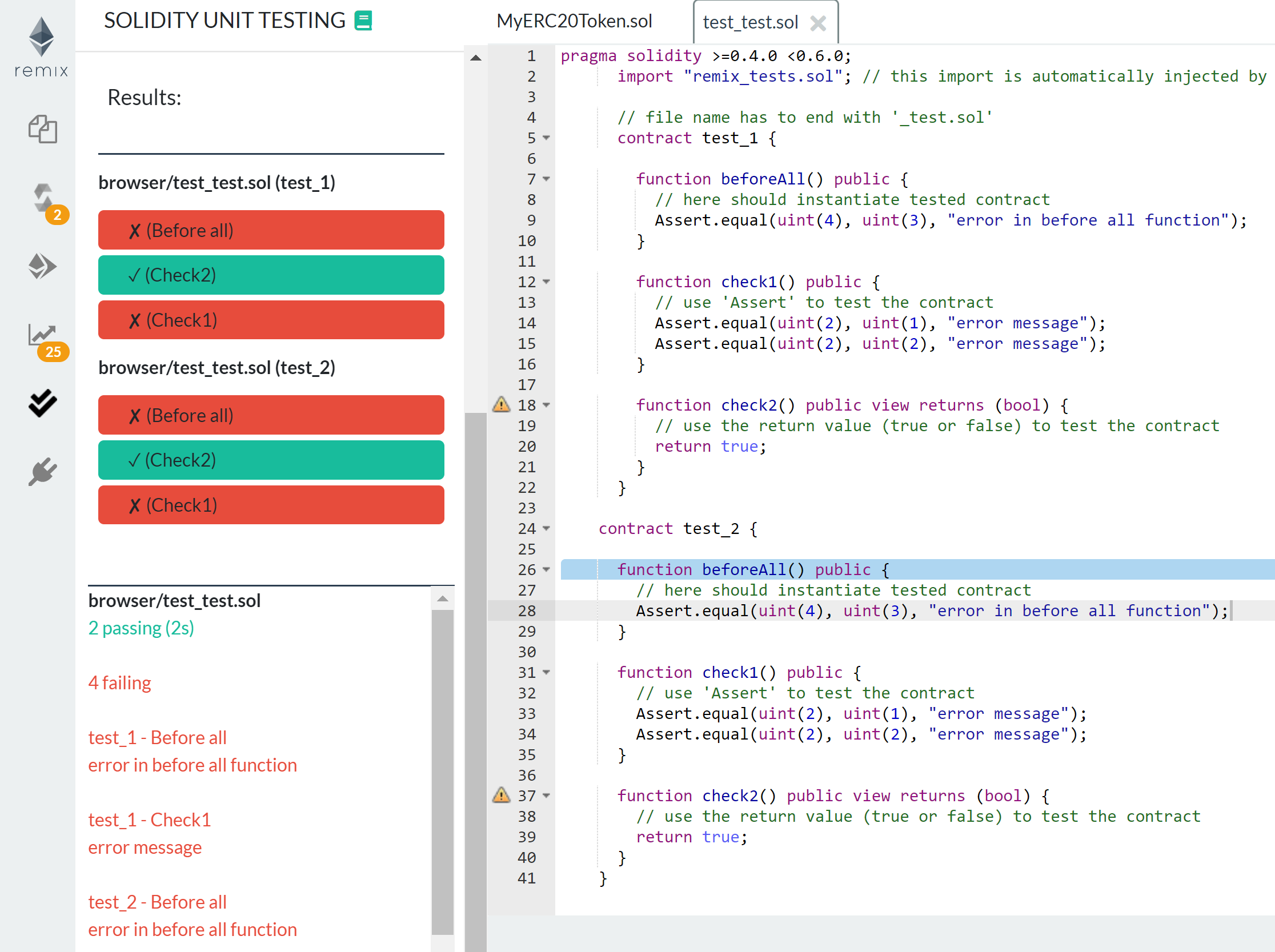Click test_1 failed Check1 result

(271, 320)
